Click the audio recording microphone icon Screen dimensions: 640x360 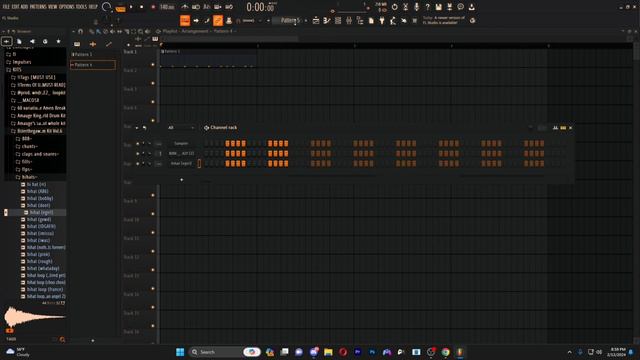tap(416, 7)
